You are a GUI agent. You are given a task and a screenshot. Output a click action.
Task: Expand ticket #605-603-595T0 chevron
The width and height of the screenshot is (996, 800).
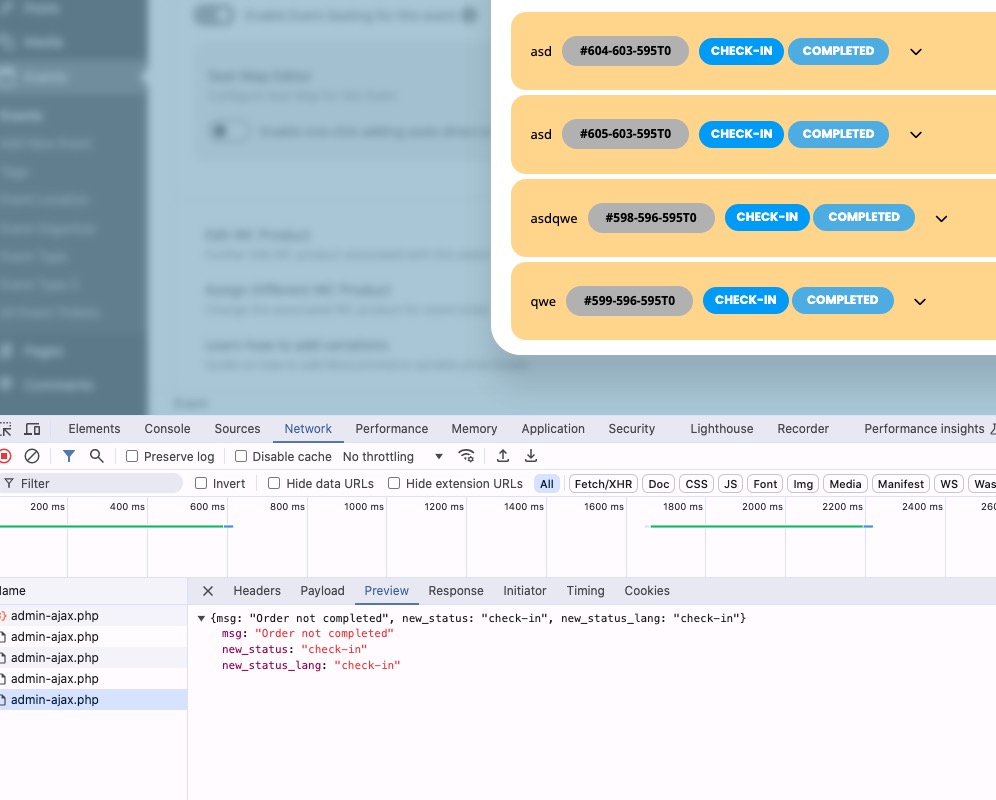(x=915, y=135)
